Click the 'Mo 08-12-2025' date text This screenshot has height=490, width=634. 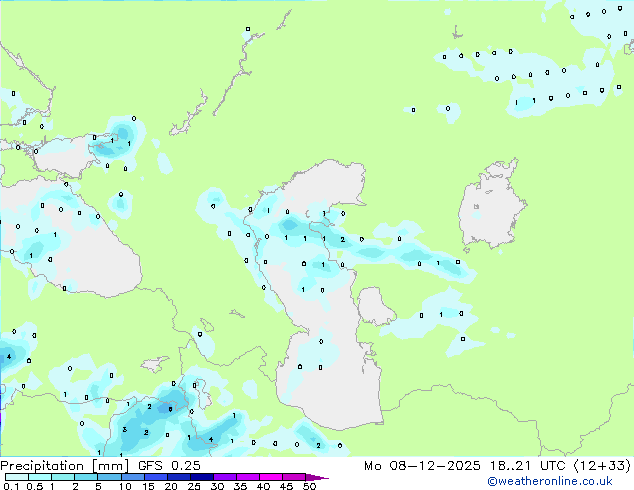pyautogui.click(x=422, y=466)
